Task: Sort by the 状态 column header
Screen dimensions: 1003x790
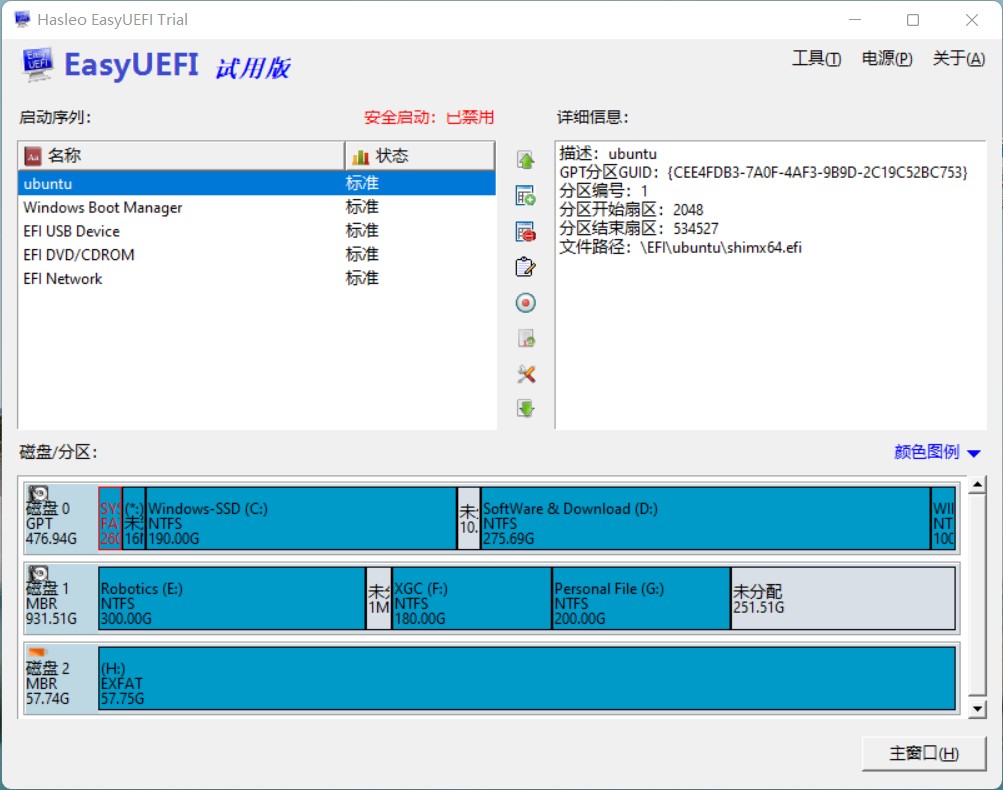Action: [420, 155]
